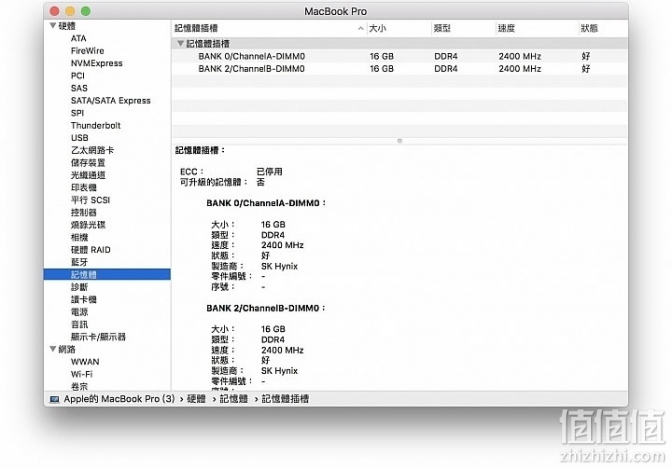Click 記憶體 in the path bar
This screenshot has height=469, width=672.
[234, 399]
